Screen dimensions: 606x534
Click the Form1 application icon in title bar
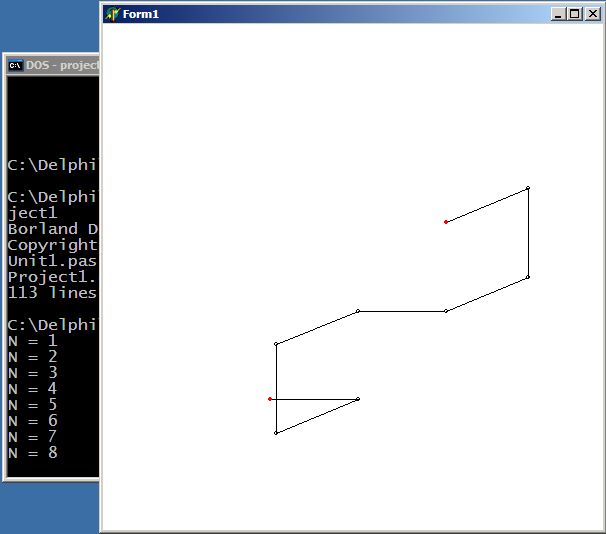[112, 14]
